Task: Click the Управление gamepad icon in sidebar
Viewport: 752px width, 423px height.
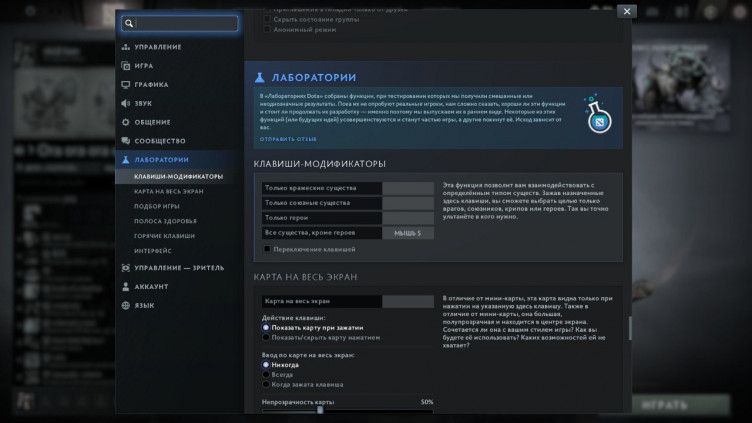Action: tap(125, 47)
